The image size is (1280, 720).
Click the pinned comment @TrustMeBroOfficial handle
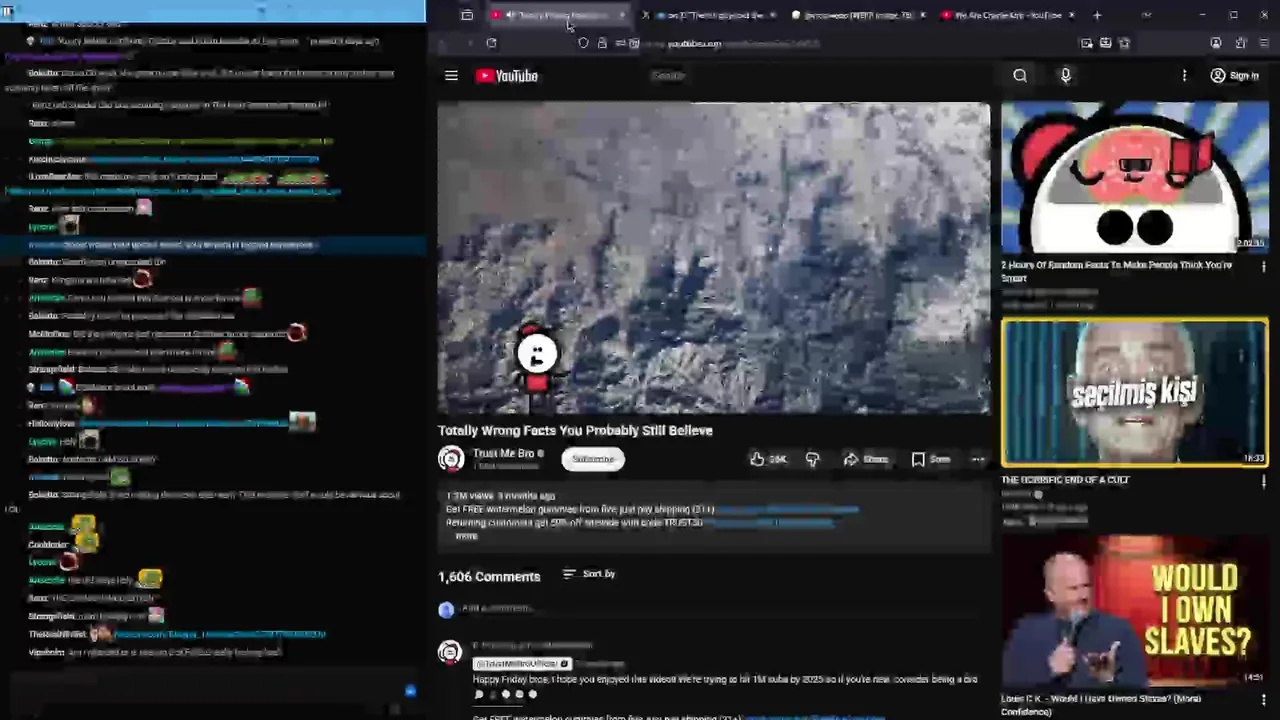click(522, 664)
